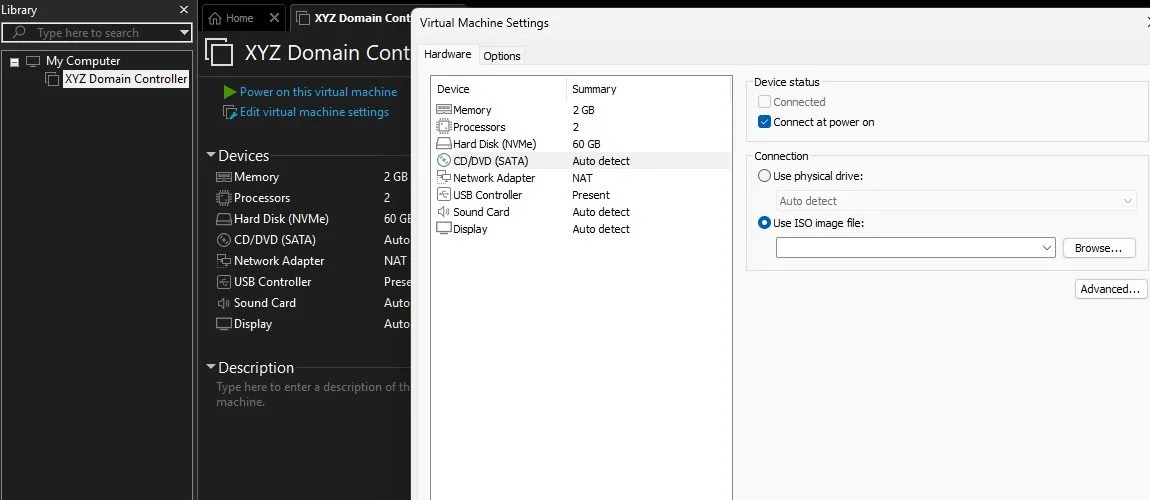Click Edit virtual machine settings link
The height and width of the screenshot is (500, 1150).
tap(314, 112)
